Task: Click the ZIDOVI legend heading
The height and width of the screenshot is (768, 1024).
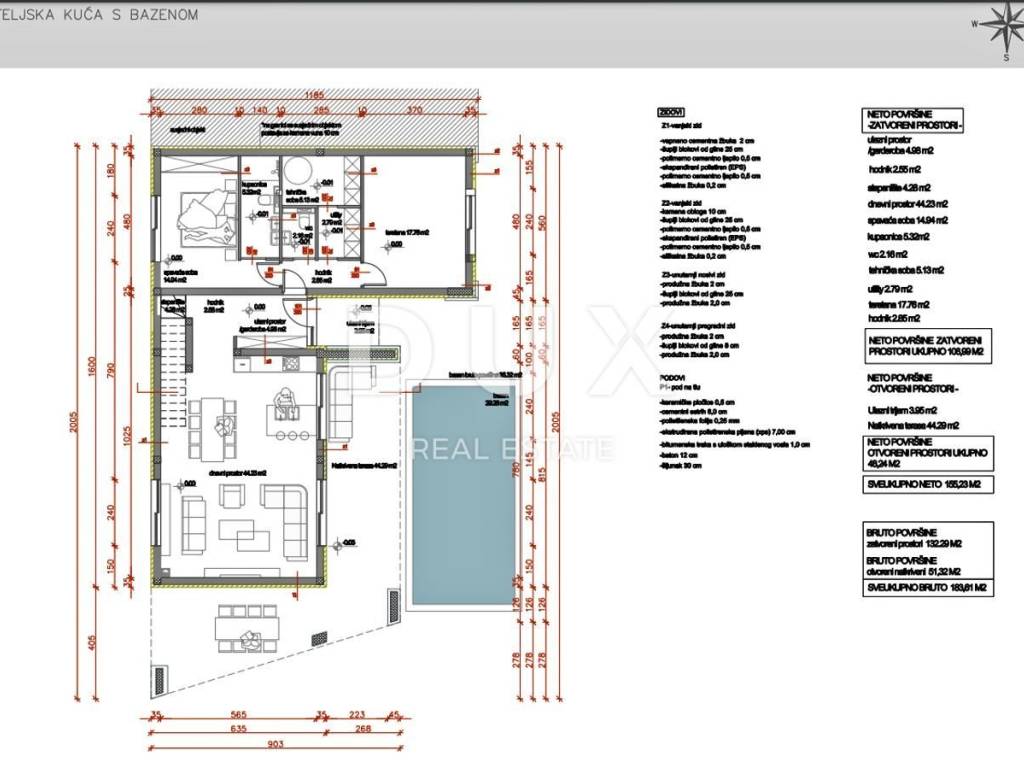Action: coord(671,113)
